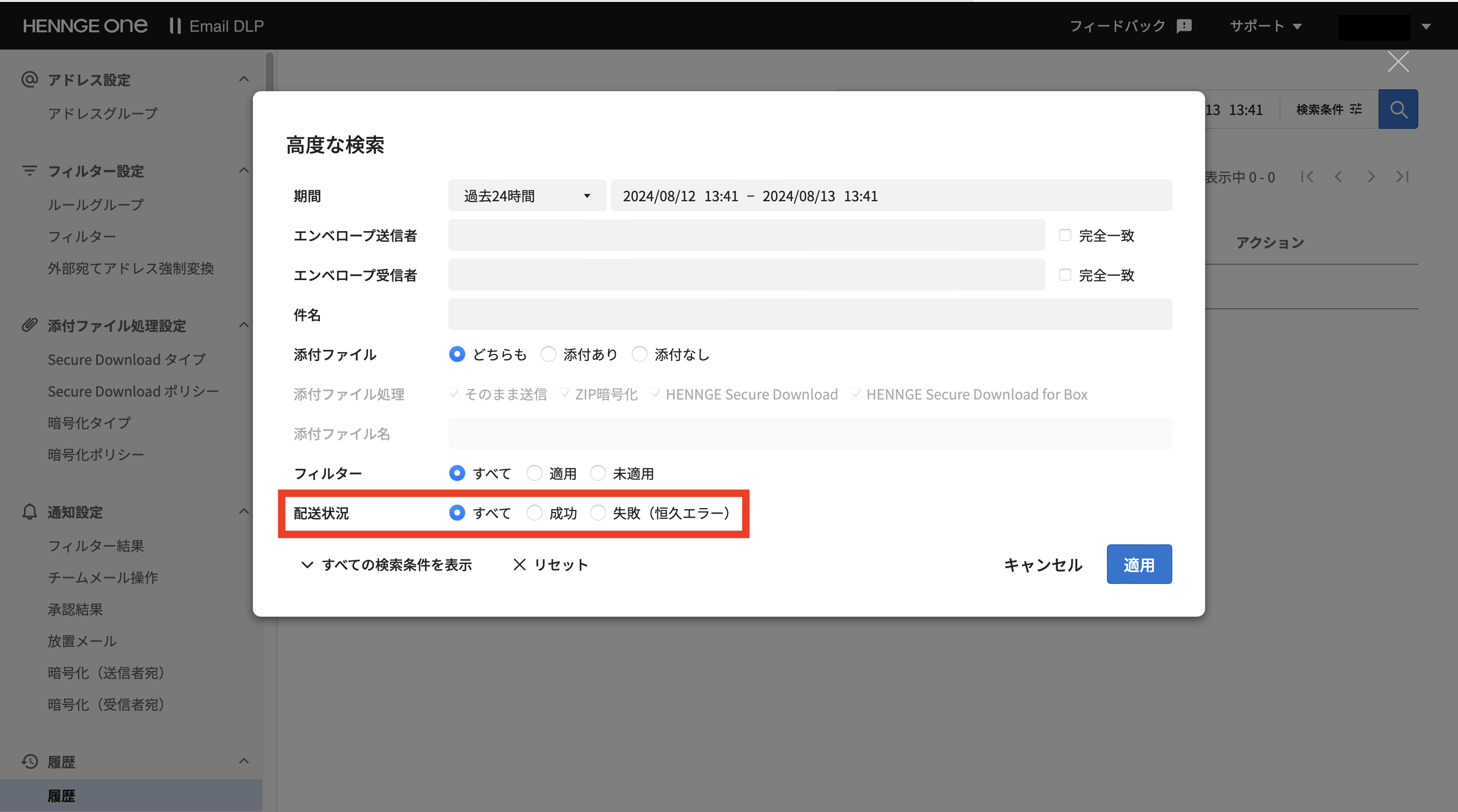Go to previous page arrow icon
The height and width of the screenshot is (812, 1458).
[1338, 177]
